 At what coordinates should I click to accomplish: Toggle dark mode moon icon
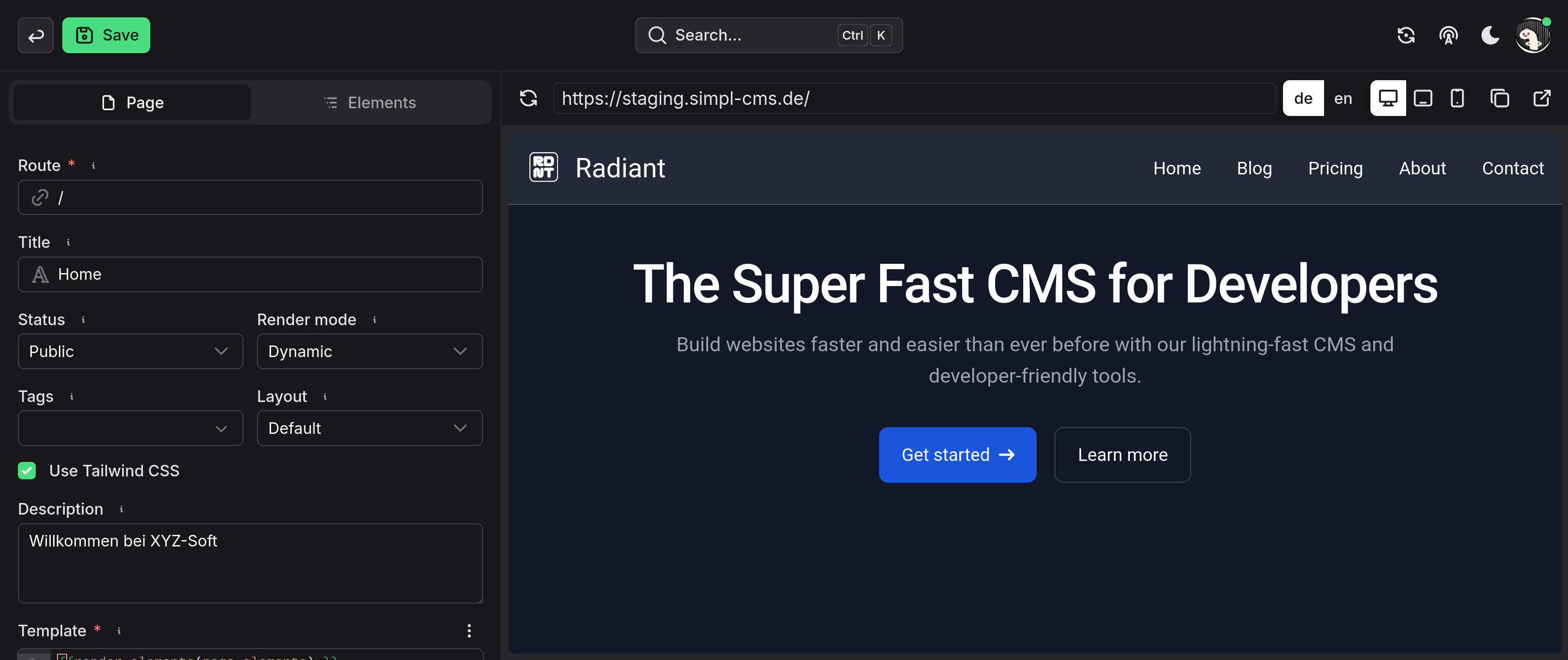point(1489,35)
